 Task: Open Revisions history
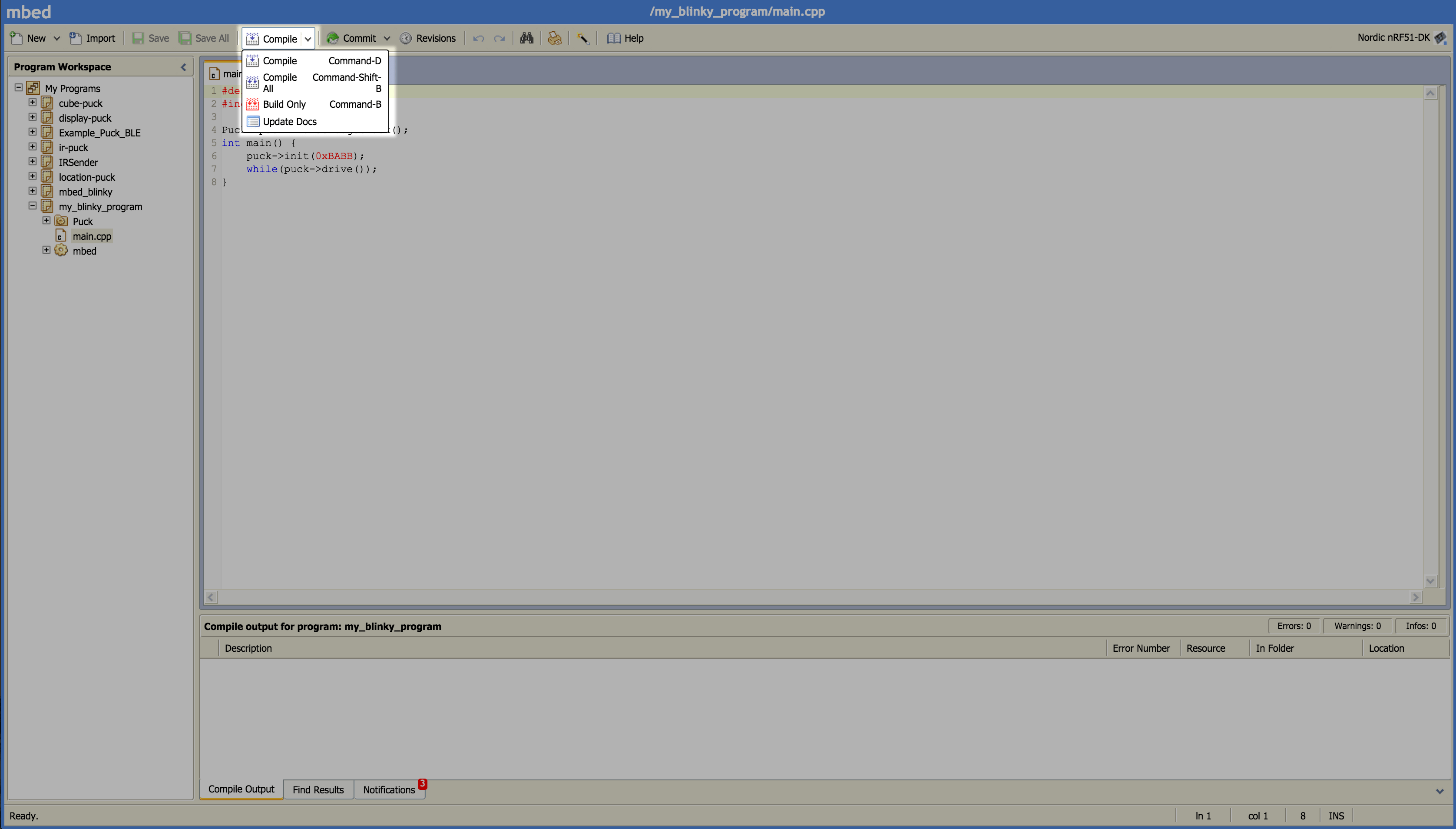pos(428,38)
